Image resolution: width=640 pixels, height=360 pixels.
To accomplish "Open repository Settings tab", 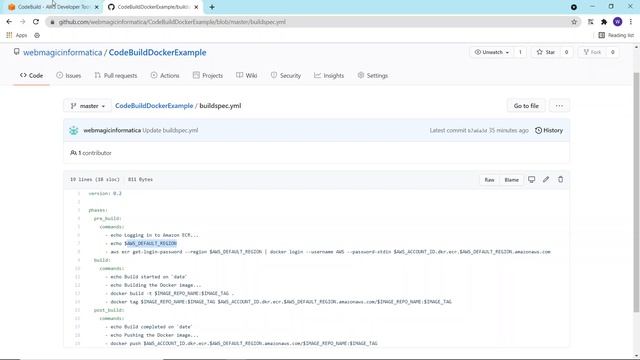I will 373,76.
